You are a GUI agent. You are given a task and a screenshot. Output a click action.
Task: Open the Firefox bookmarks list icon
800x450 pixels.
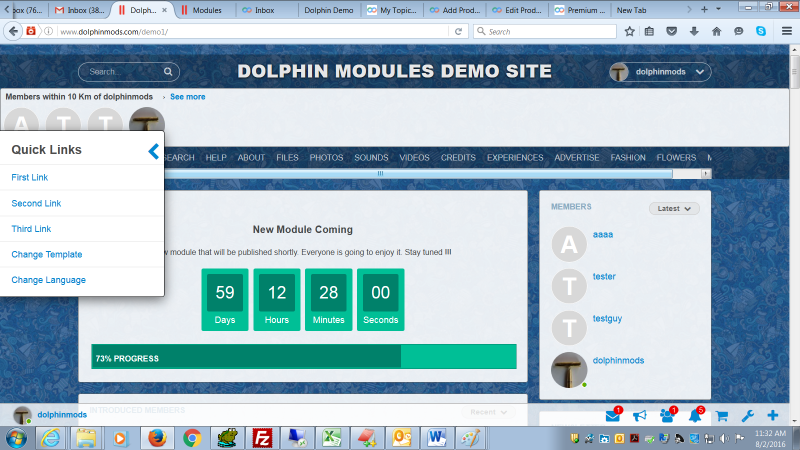click(649, 32)
